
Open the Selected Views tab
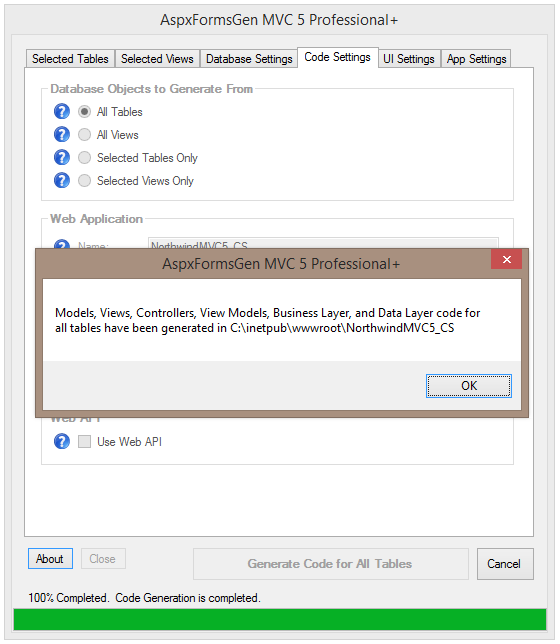point(157,59)
